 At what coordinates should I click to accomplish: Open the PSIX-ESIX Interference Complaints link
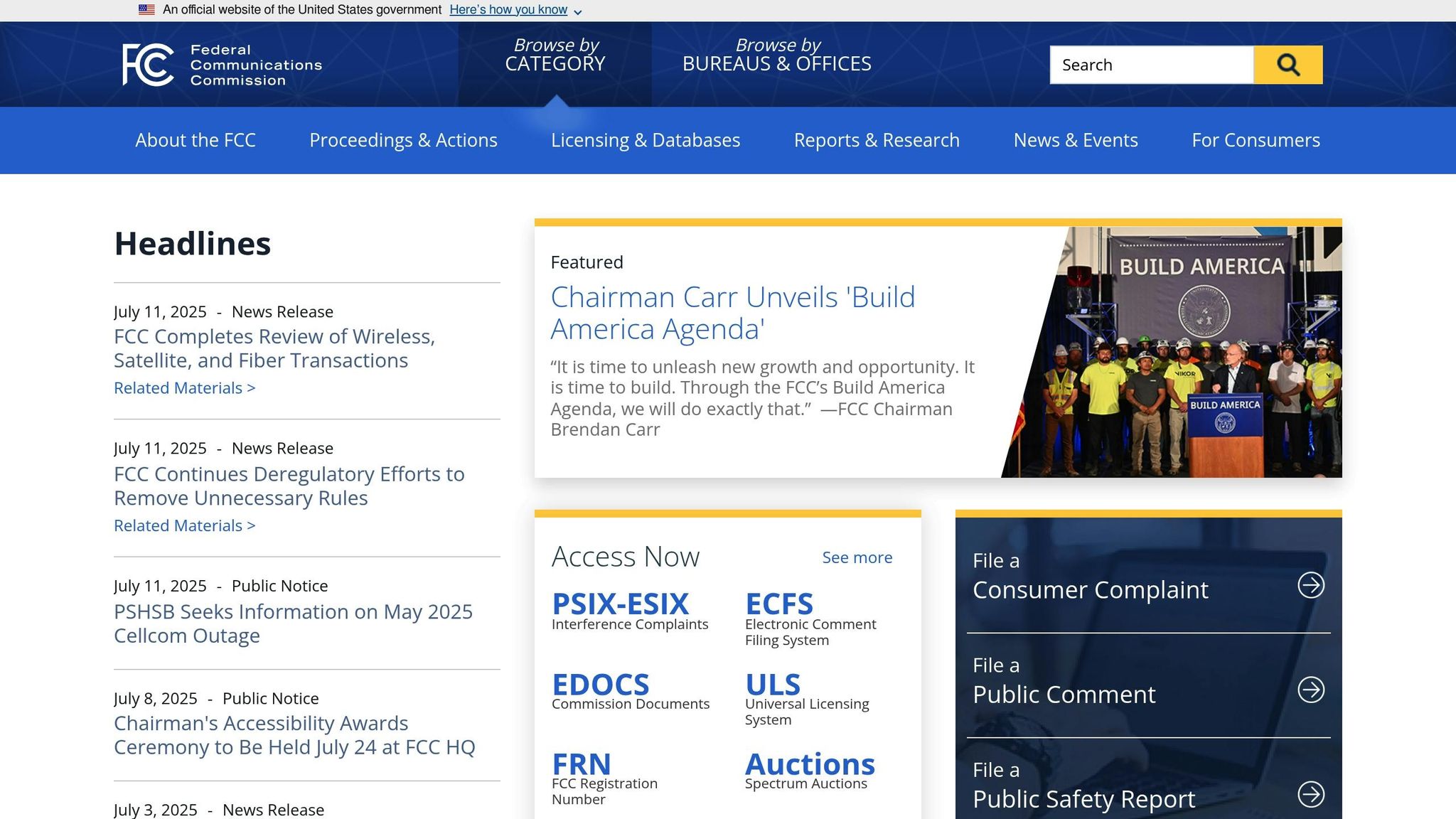tap(630, 611)
